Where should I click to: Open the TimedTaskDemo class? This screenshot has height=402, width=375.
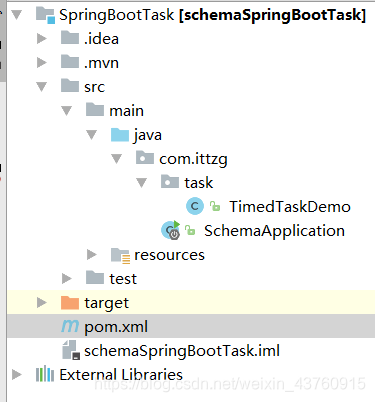[290, 207]
